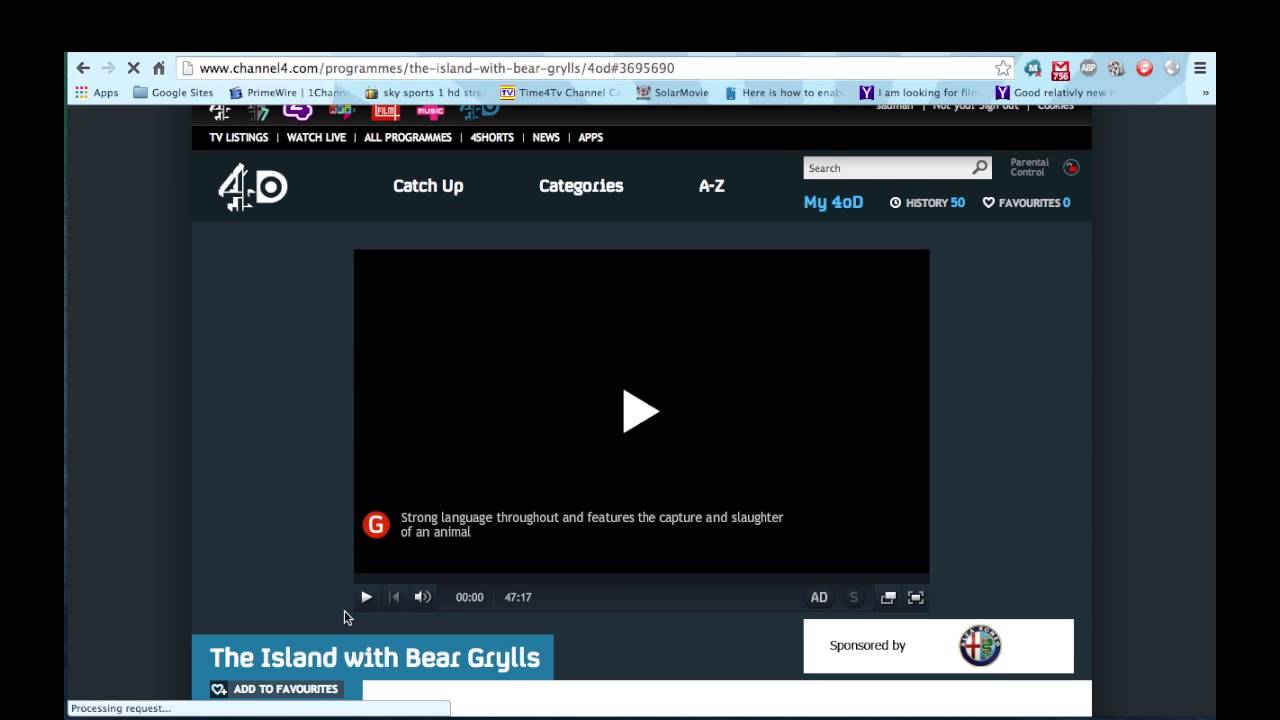This screenshot has height=720, width=1280.
Task: Open the Categories section
Action: 581,186
